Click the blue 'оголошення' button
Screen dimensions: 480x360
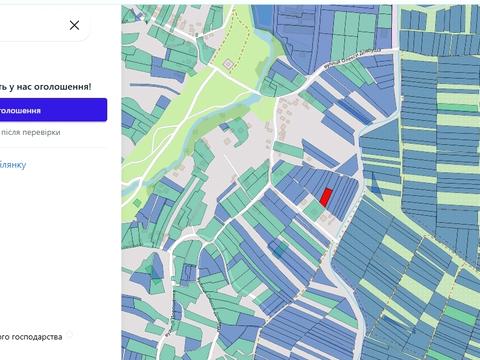[x=53, y=110]
